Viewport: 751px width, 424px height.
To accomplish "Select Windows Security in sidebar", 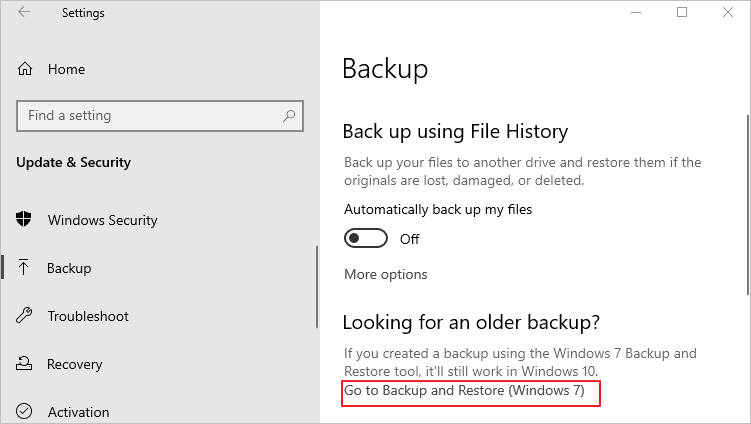I will coord(102,220).
